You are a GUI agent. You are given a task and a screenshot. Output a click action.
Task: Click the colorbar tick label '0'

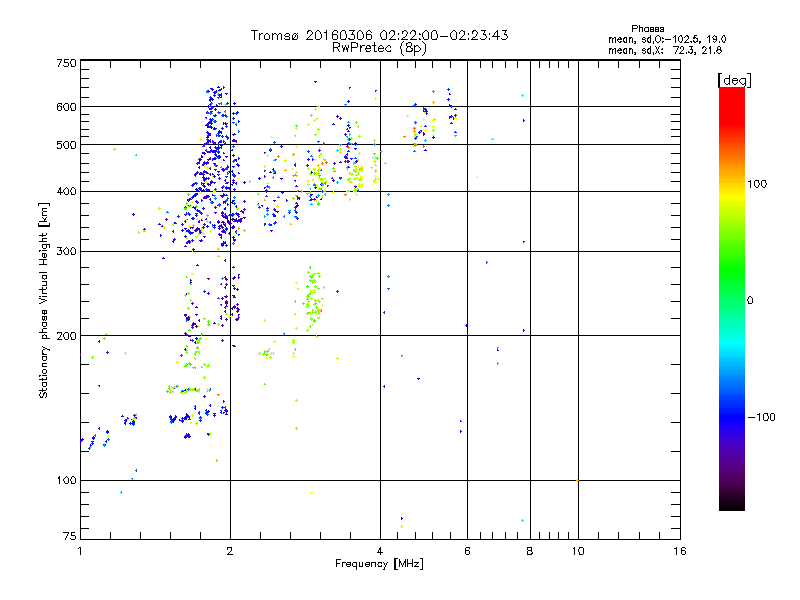click(750, 301)
